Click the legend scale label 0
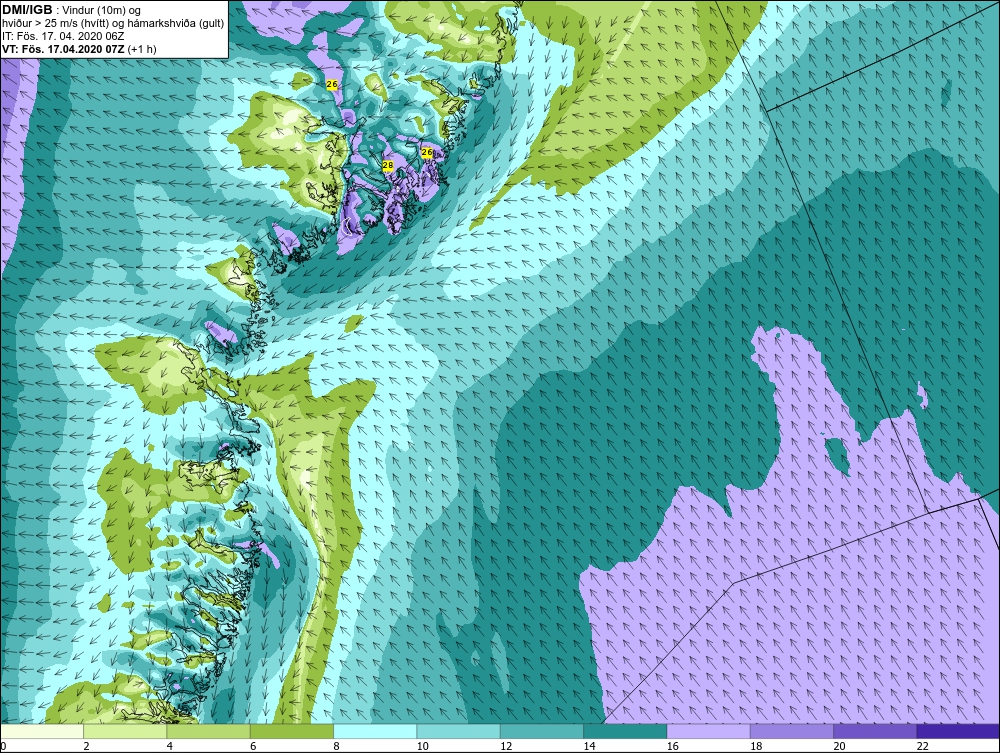The width and height of the screenshot is (1000, 753). coord(3,746)
